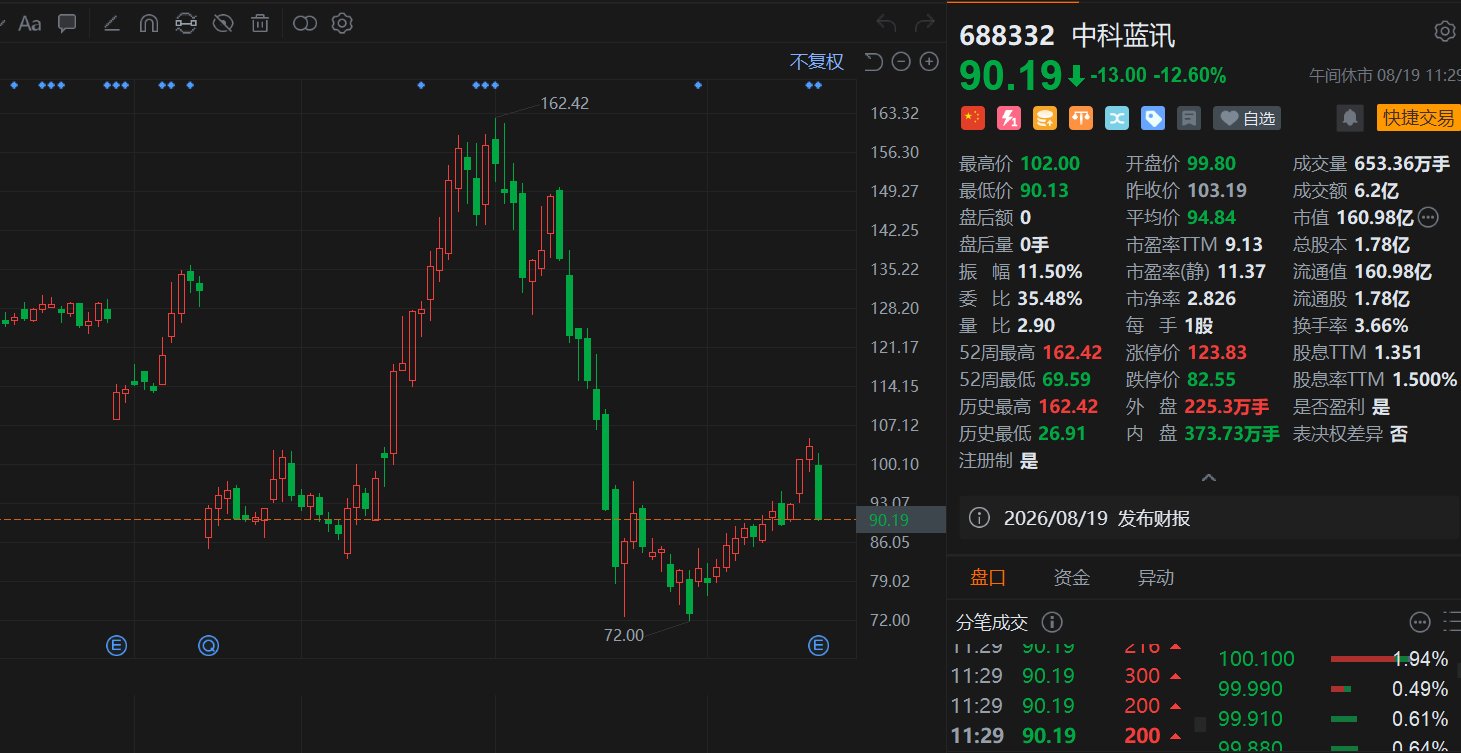
Task: Toggle the magnet snap tool
Action: pyautogui.click(x=148, y=23)
